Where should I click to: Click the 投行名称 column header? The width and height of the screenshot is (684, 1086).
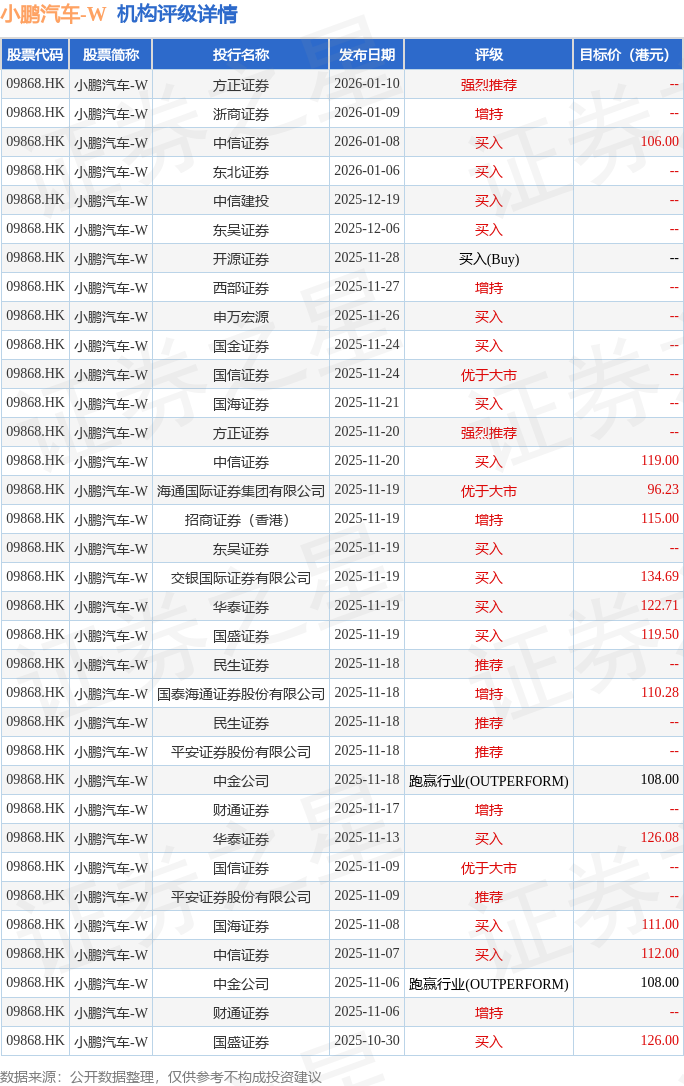(x=240, y=55)
